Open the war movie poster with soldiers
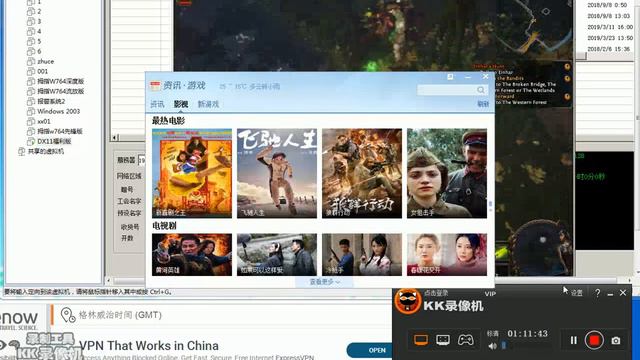This screenshot has height=360, width=640. tap(362, 173)
